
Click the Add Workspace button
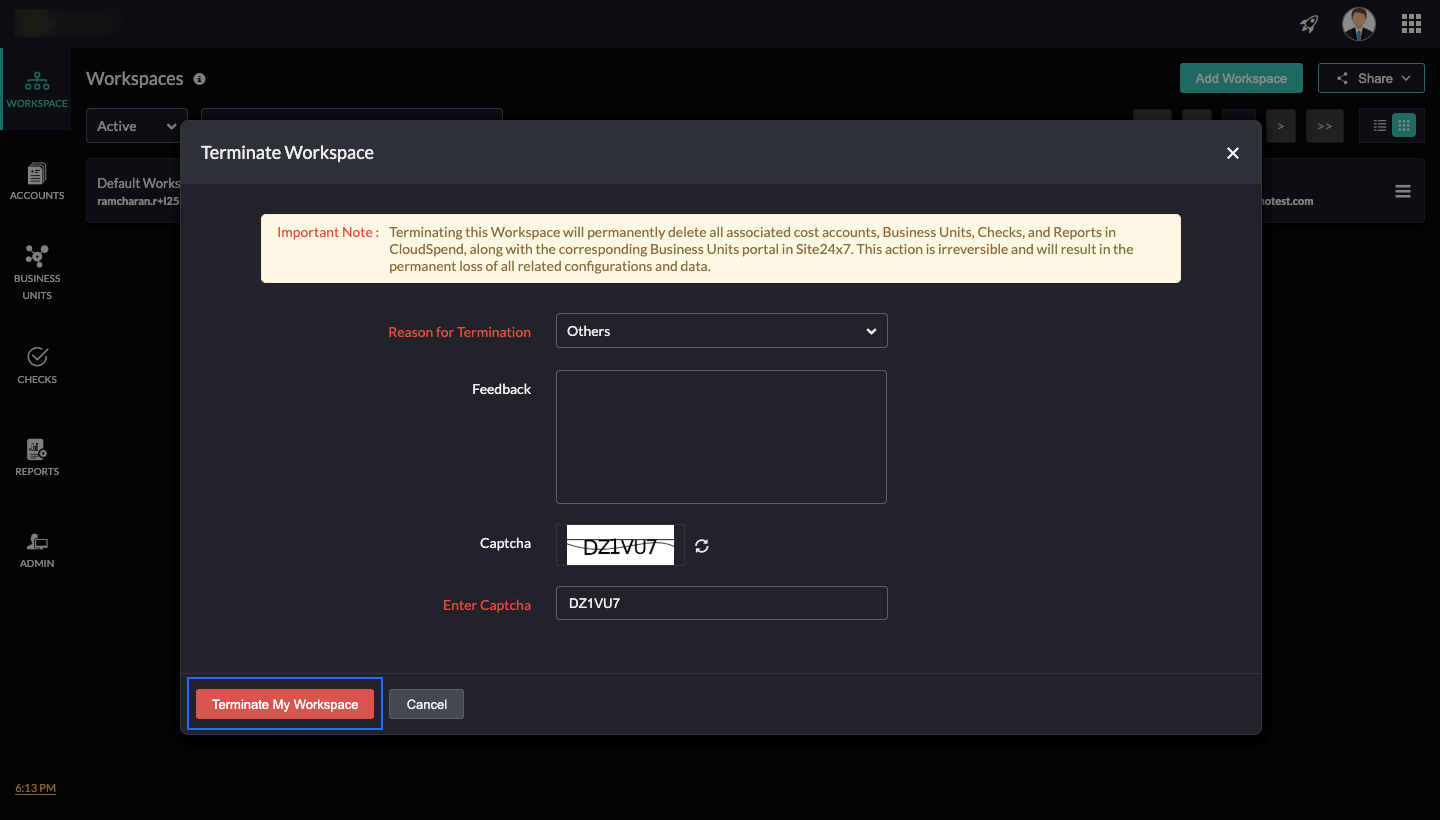(x=1241, y=78)
